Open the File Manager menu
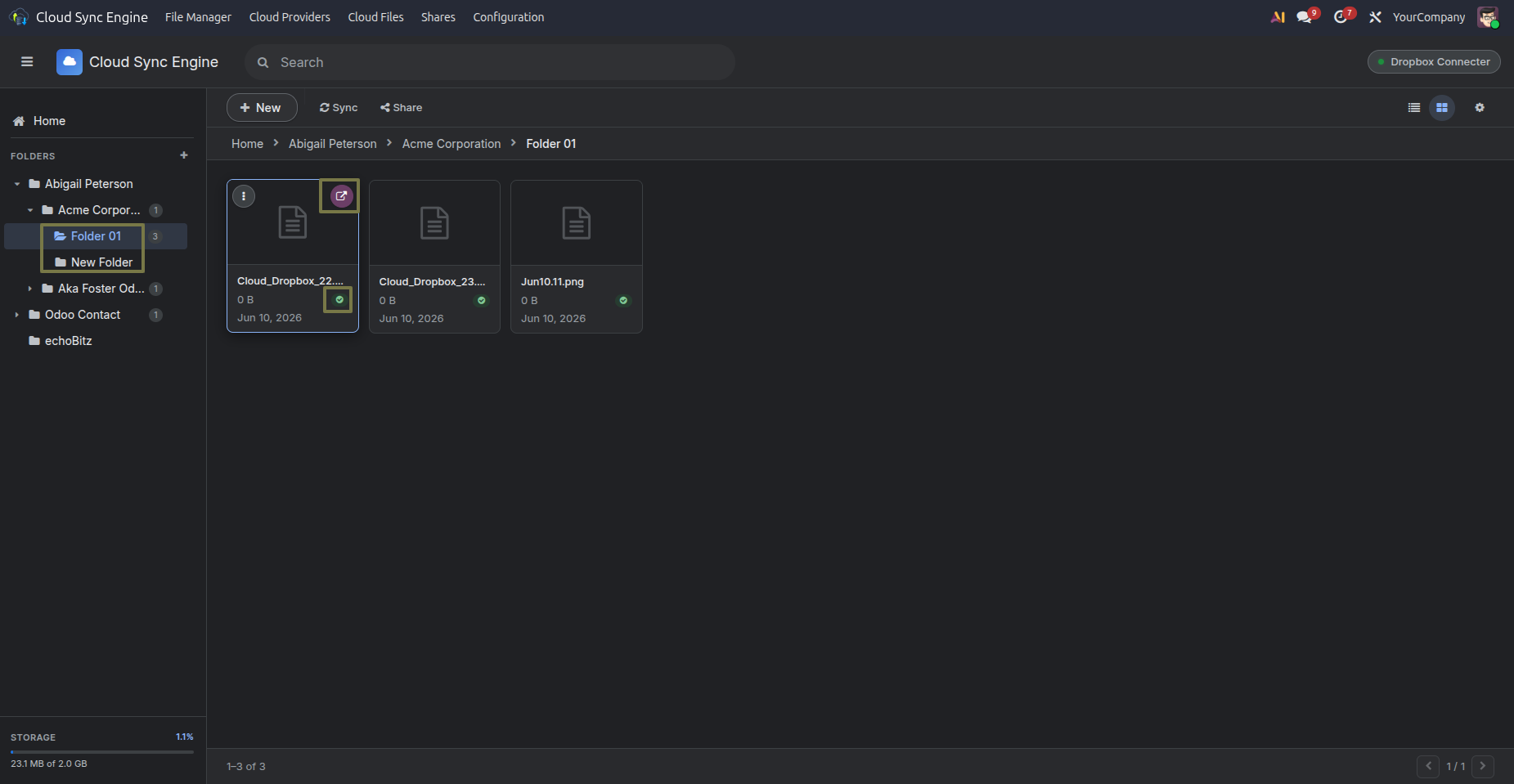Viewport: 1514px width, 784px height. (198, 17)
